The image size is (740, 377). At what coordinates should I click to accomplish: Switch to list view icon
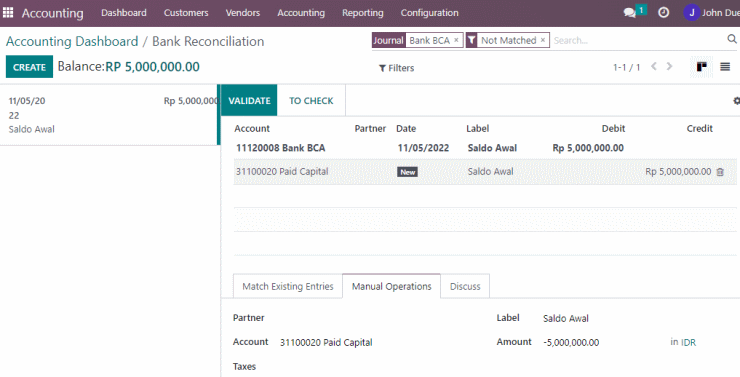(725, 67)
